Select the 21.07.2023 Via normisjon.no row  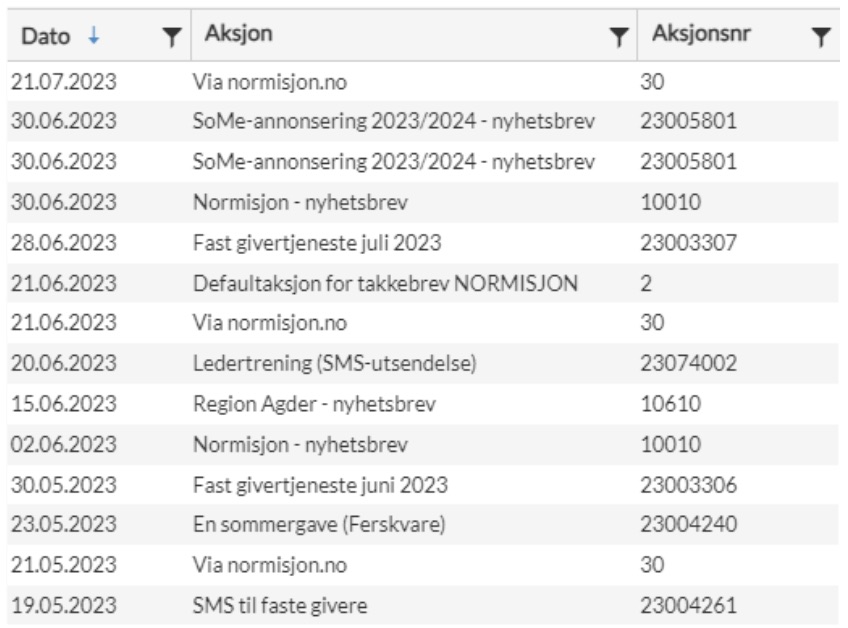tap(423, 82)
